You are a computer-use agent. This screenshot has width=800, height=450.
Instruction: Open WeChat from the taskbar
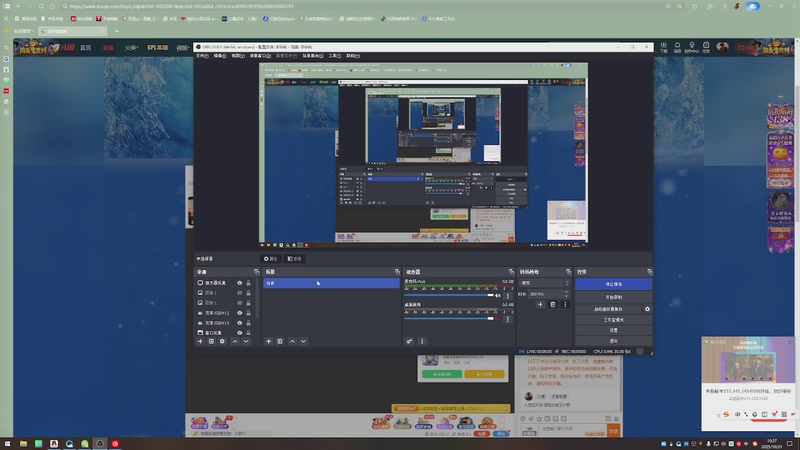pyautogui.click(x=85, y=444)
